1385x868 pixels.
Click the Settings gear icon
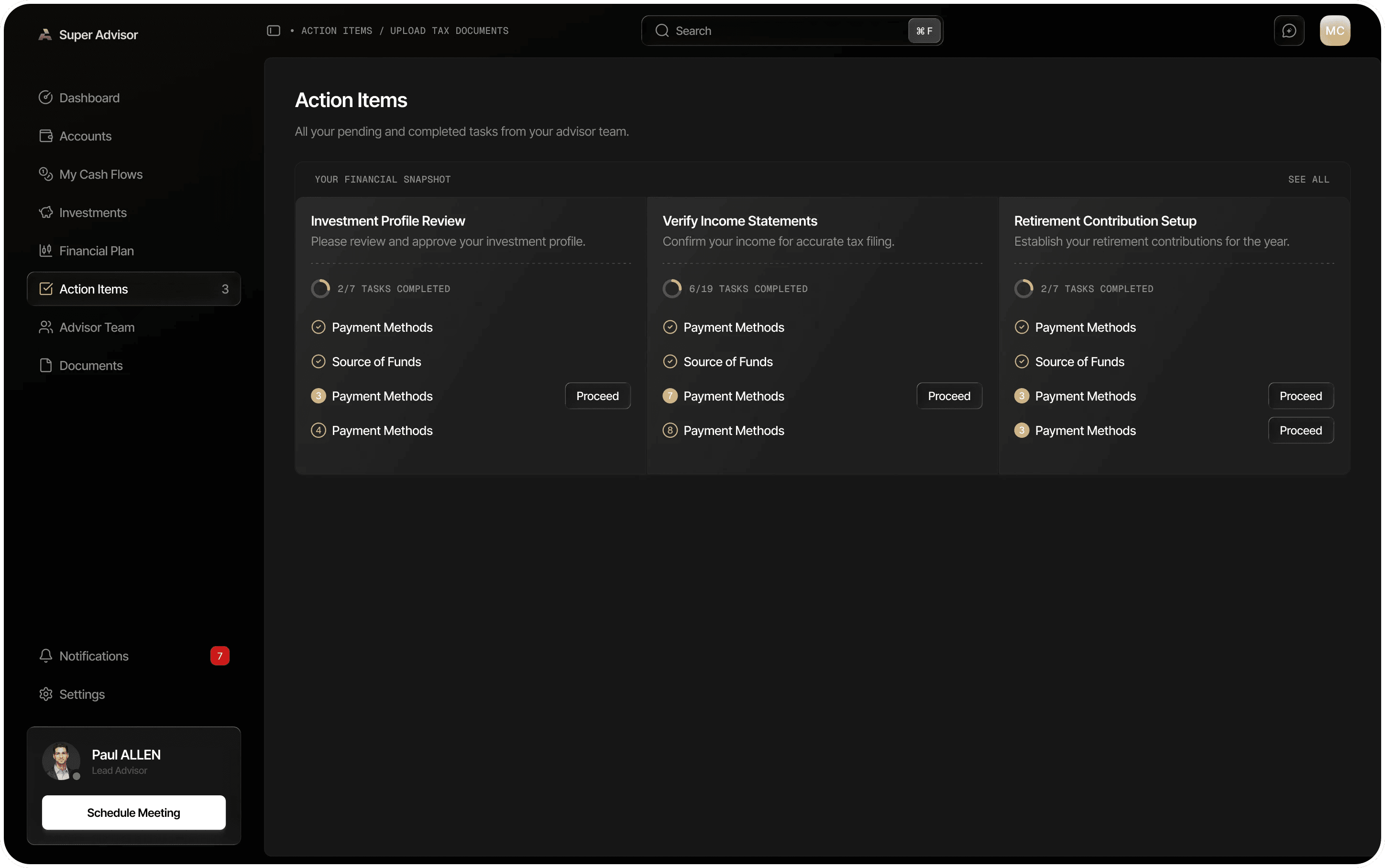(x=45, y=694)
